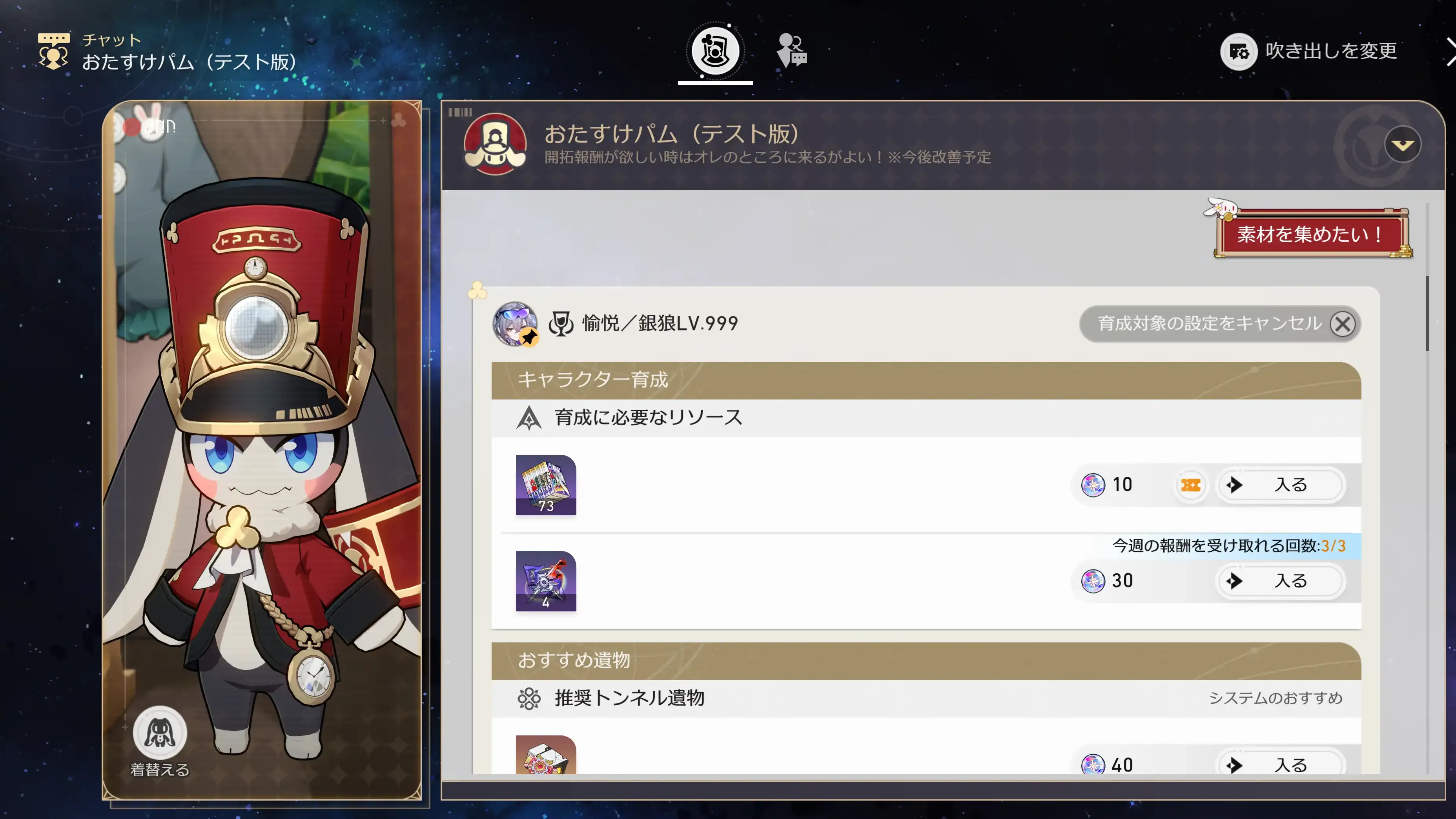Select the Pom-Pom assistant chat tab
The image size is (1456, 819).
(x=715, y=51)
